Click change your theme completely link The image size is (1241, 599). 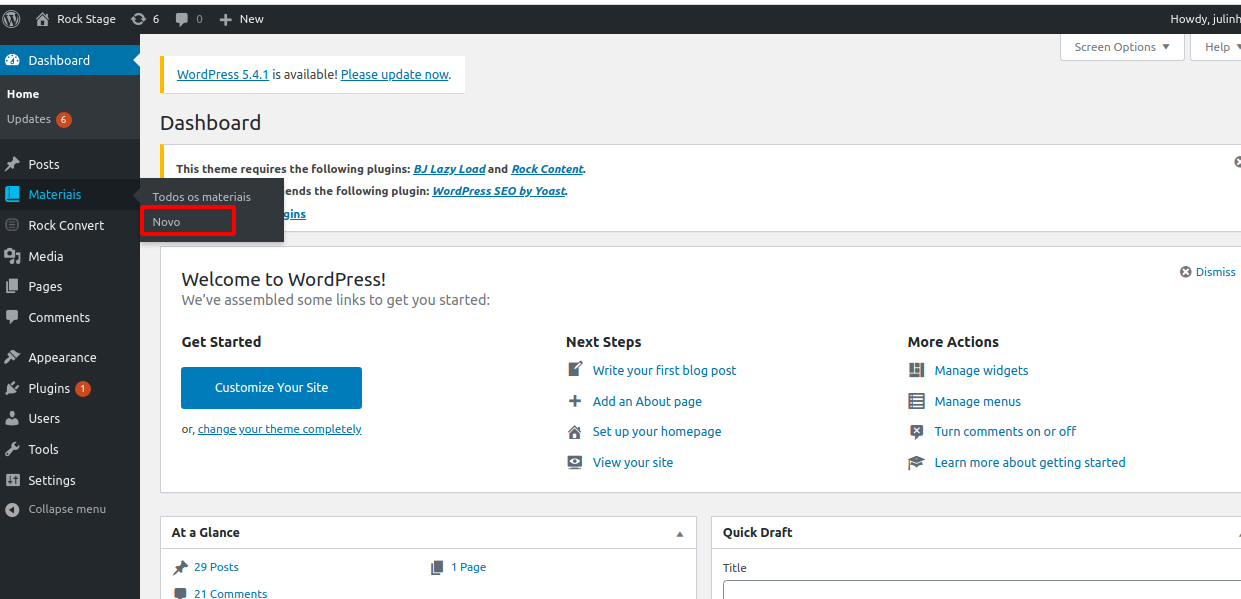280,429
